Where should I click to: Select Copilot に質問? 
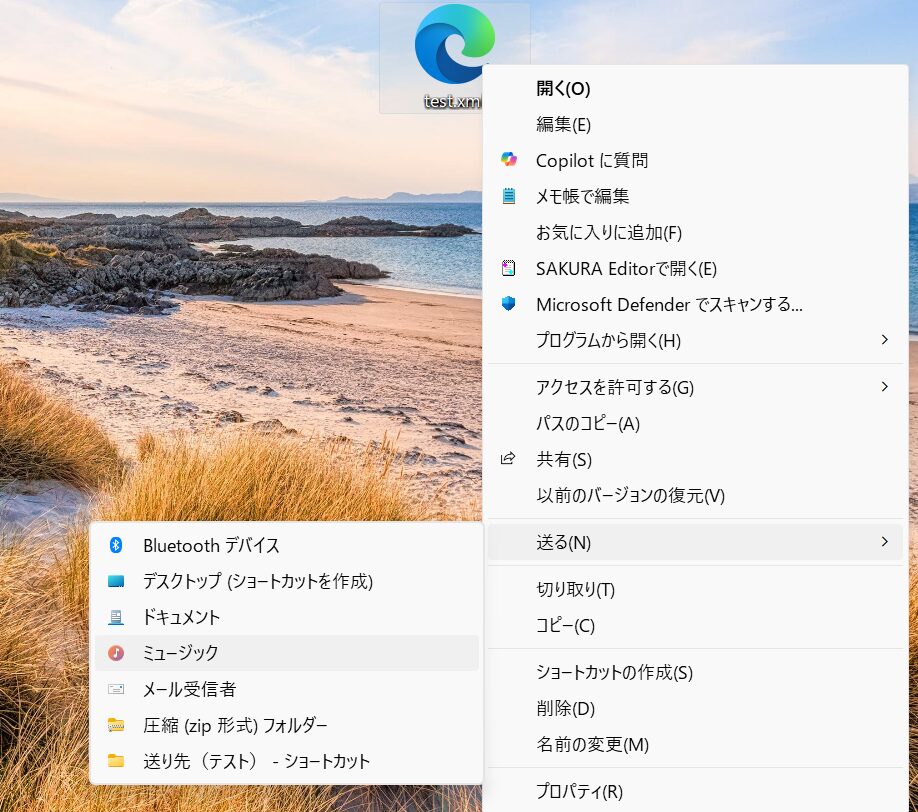click(x=695, y=160)
